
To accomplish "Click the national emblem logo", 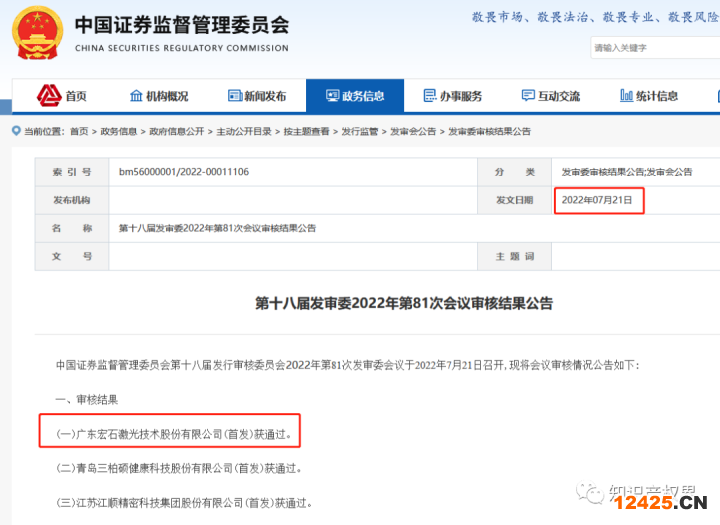I will [x=37, y=33].
